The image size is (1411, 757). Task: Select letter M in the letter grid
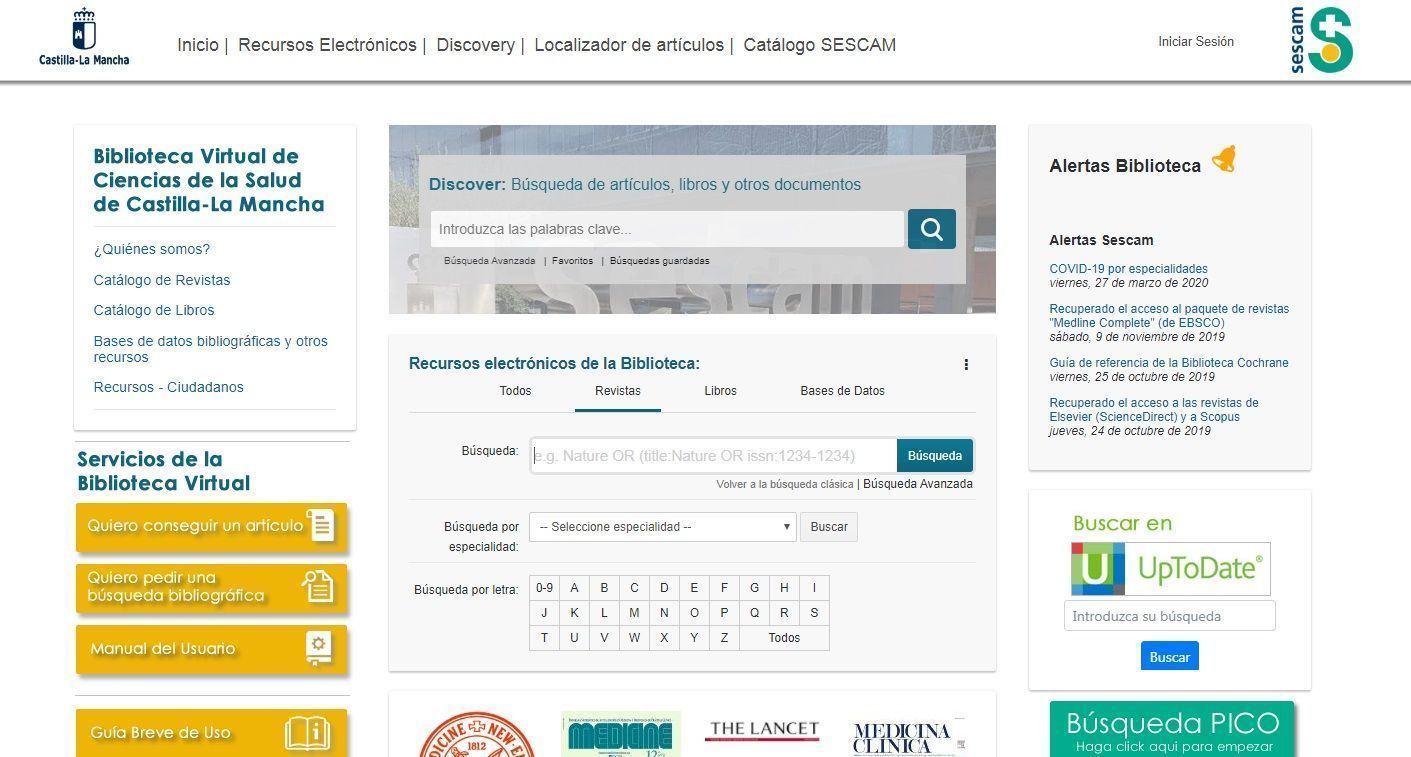(x=634, y=613)
